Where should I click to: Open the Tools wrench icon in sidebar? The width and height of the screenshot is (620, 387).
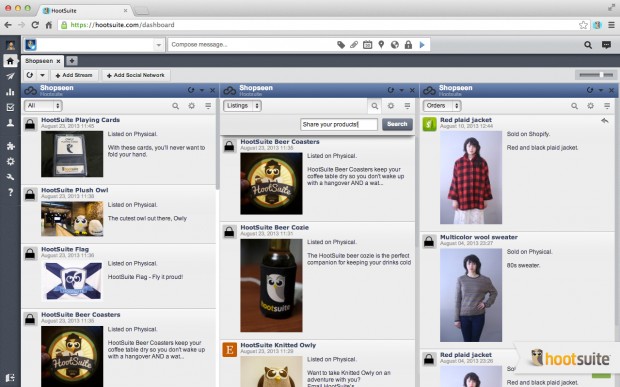coord(10,177)
